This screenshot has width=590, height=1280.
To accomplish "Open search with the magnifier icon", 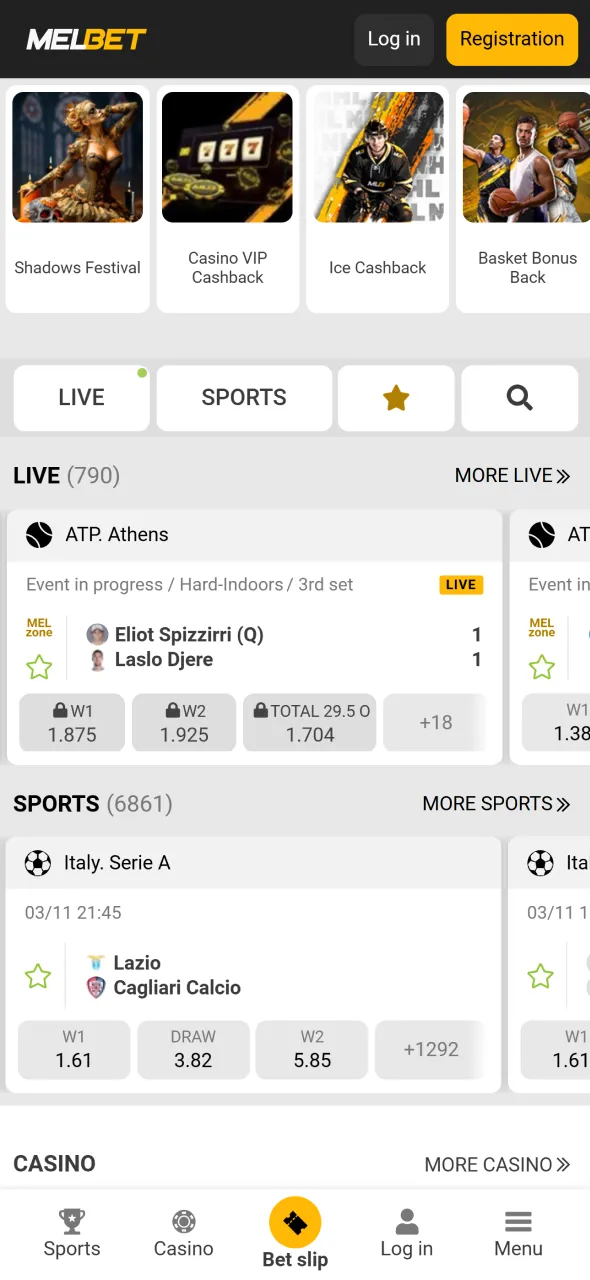I will tap(519, 397).
